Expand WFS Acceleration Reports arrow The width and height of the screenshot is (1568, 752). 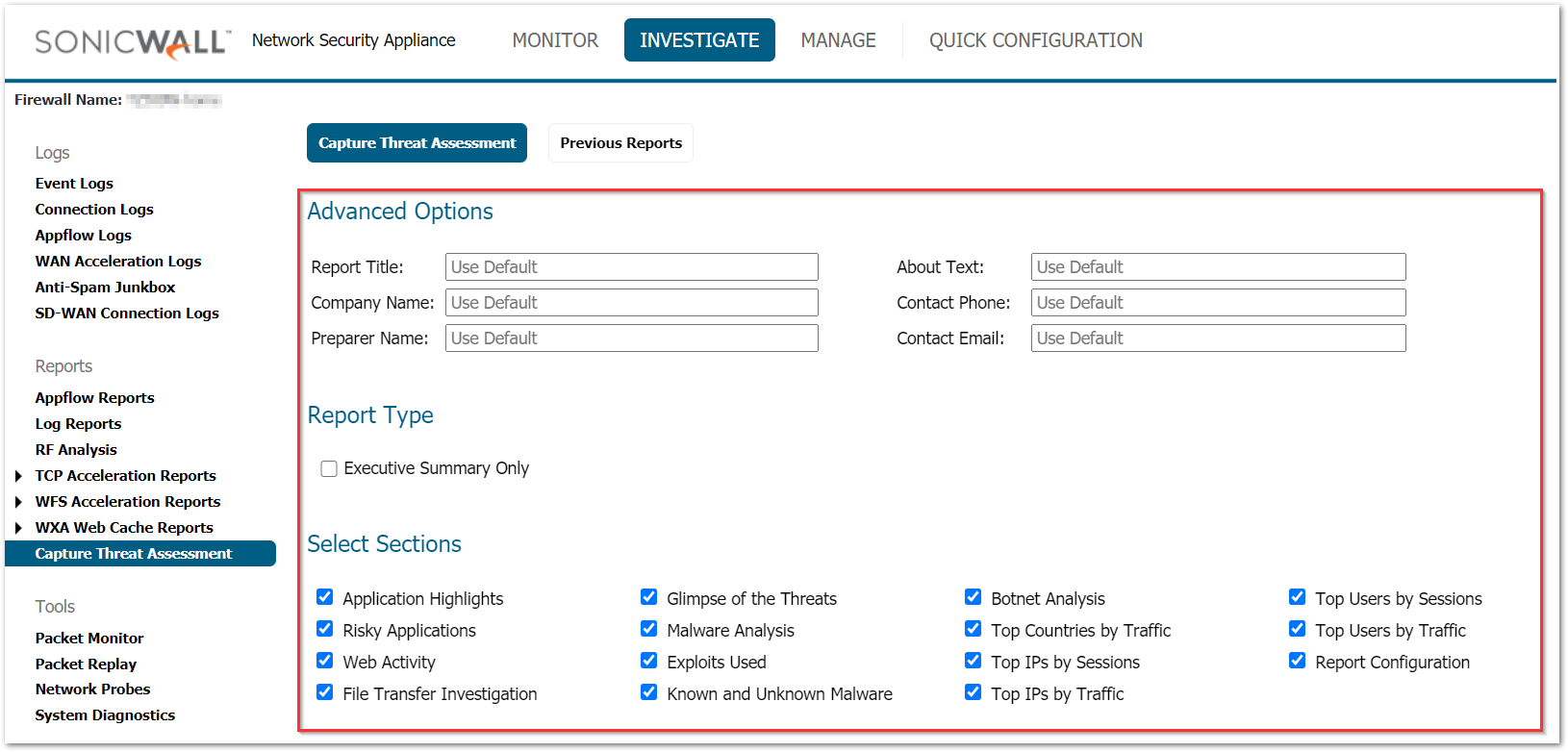(18, 502)
